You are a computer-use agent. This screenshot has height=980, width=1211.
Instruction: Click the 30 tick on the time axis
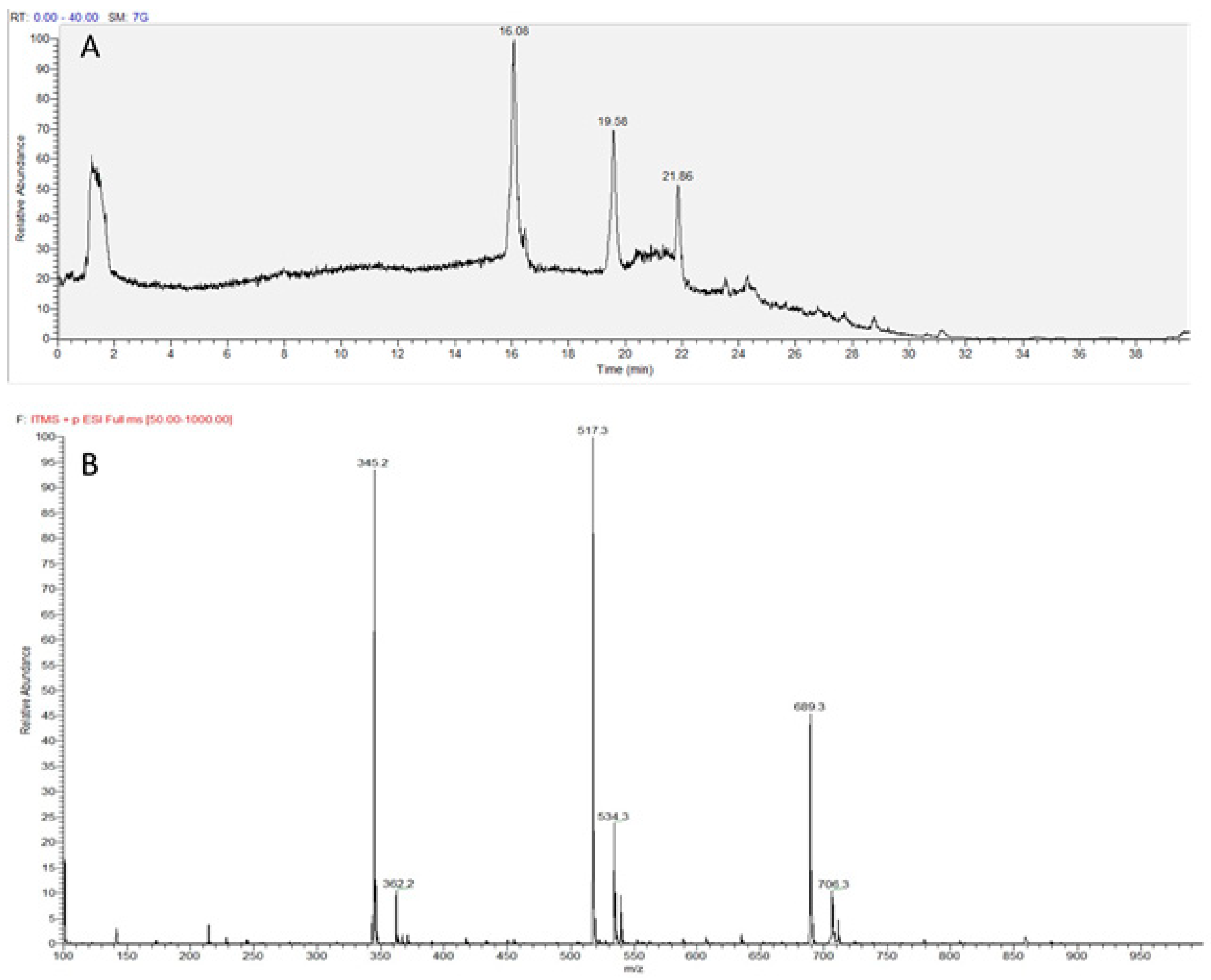point(908,353)
